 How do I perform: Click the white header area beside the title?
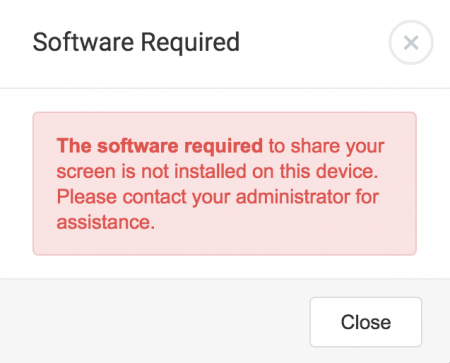point(313,43)
